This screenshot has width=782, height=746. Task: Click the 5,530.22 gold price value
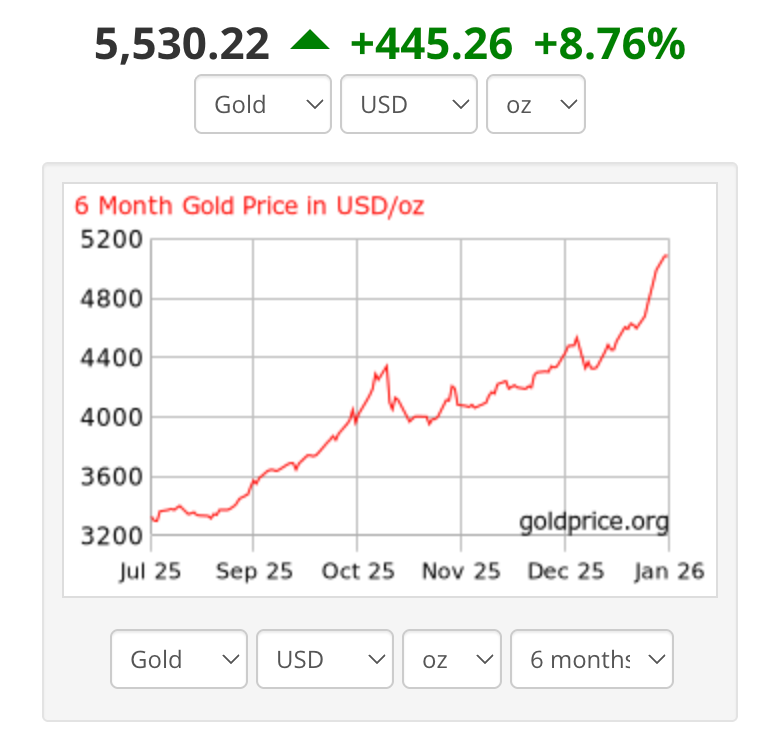182,45
